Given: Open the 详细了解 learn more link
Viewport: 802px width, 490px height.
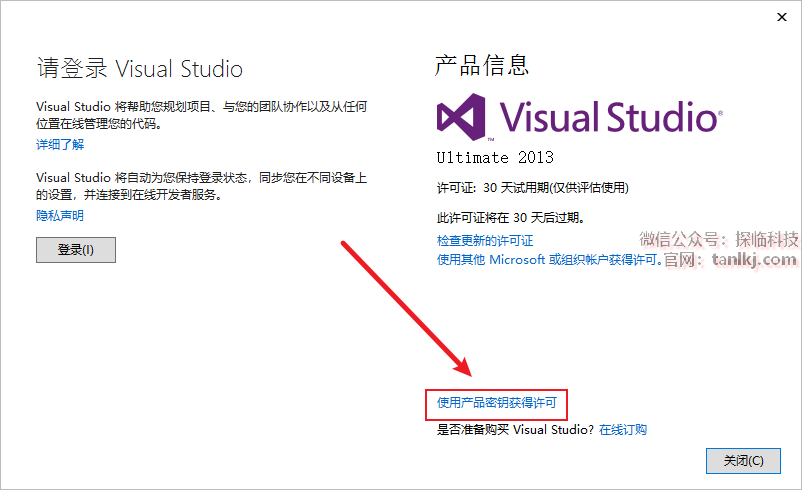Looking at the screenshot, I should click(x=60, y=144).
